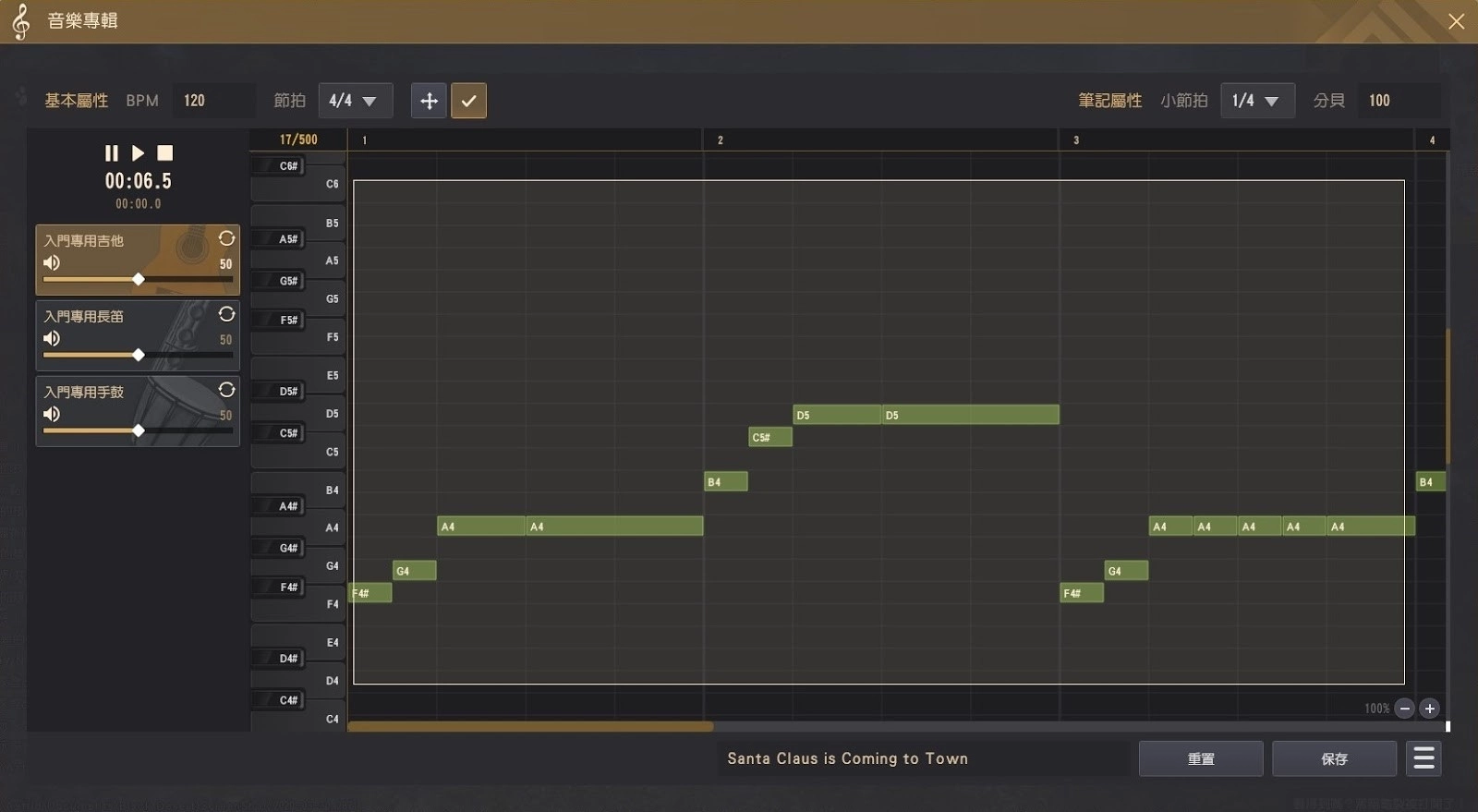Image resolution: width=1478 pixels, height=812 pixels.
Task: Mute the 入門專用長笛 flute track
Action: point(52,339)
